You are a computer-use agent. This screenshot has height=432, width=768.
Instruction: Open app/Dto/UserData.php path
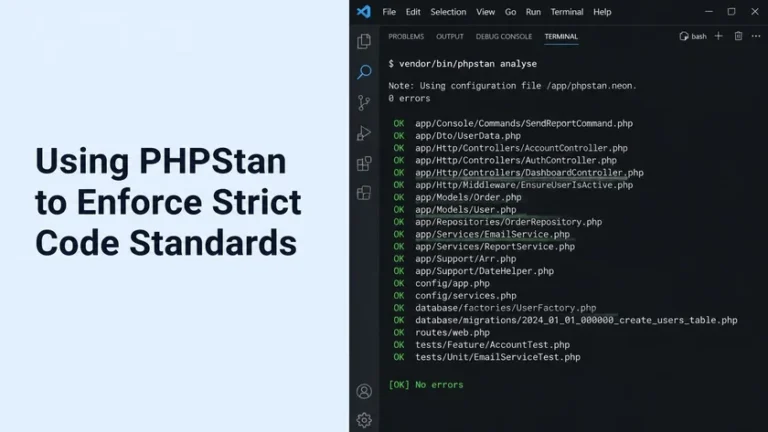(x=468, y=136)
